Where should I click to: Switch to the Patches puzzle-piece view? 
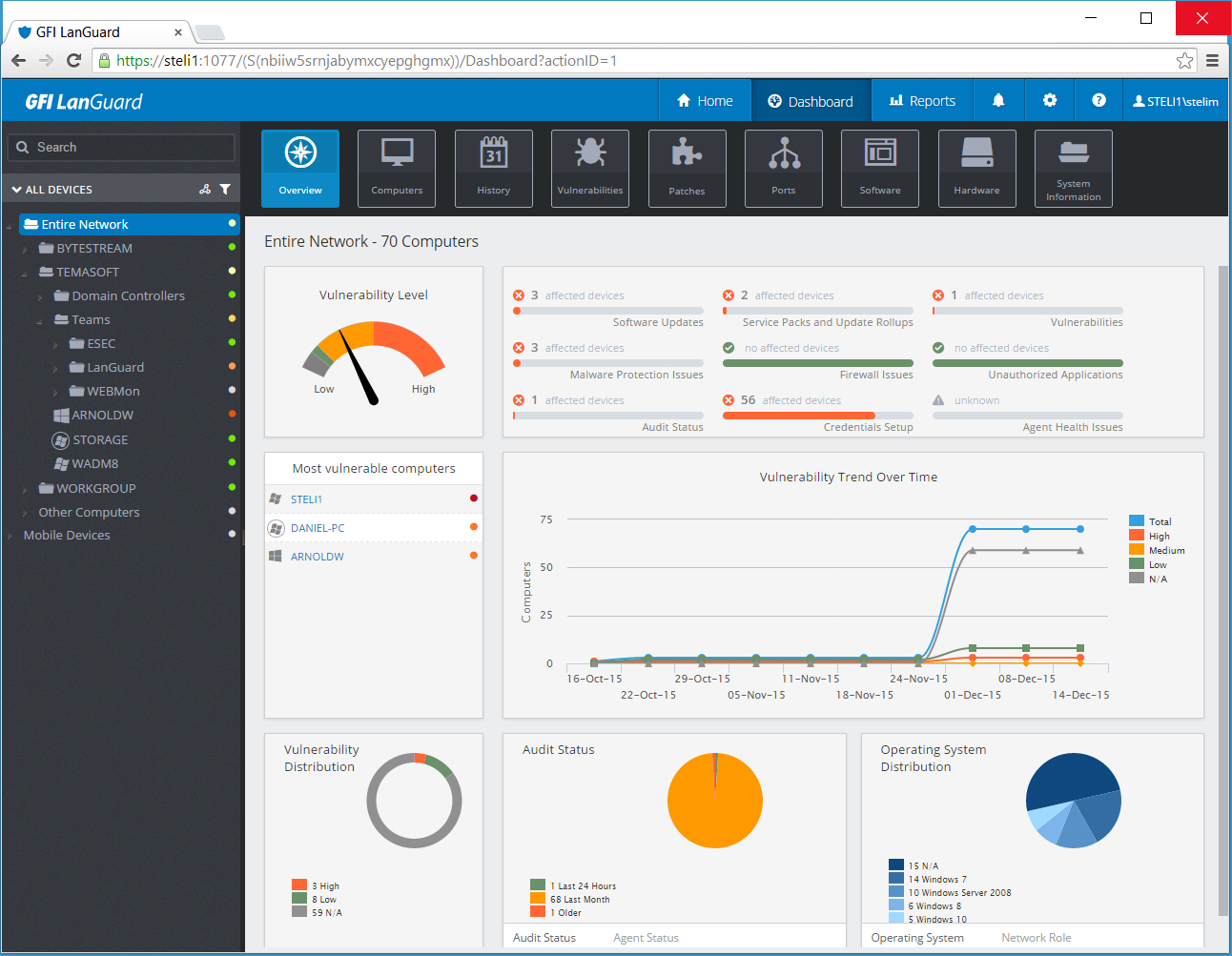click(x=687, y=168)
